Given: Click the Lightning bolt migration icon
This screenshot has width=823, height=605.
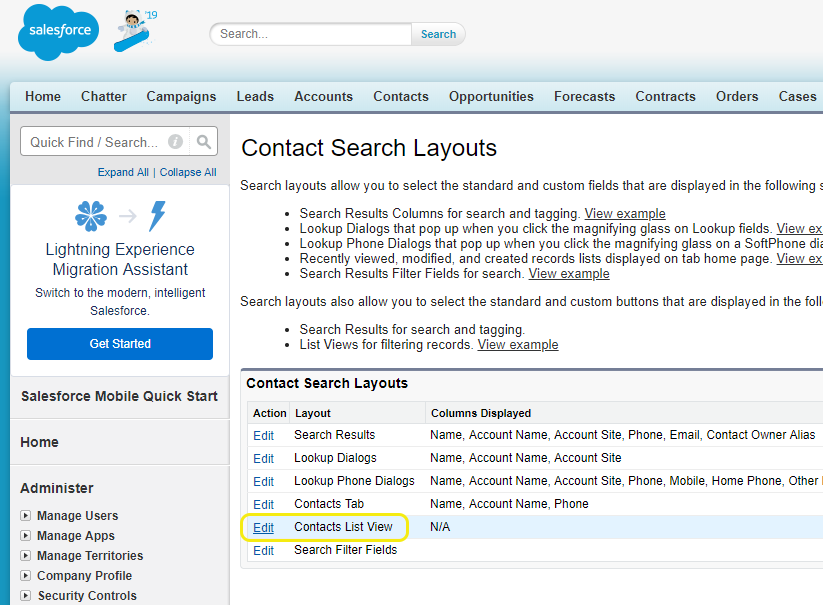Looking at the screenshot, I should (x=157, y=216).
